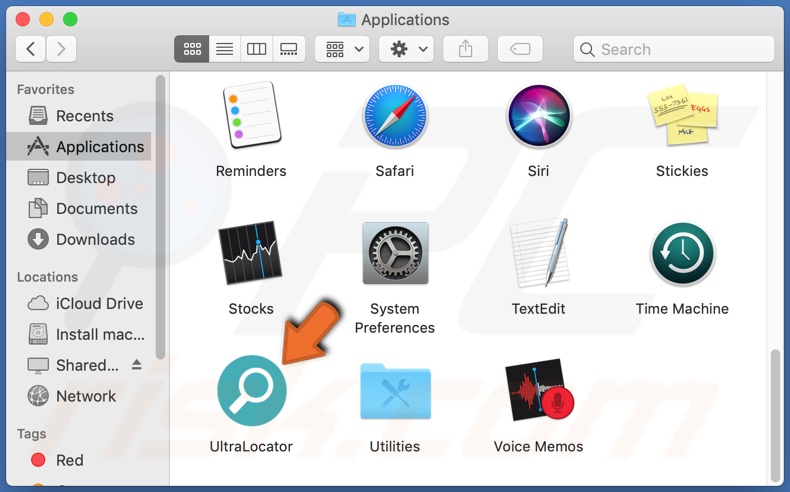
Task: Open Recents in the sidebar
Action: (79, 116)
